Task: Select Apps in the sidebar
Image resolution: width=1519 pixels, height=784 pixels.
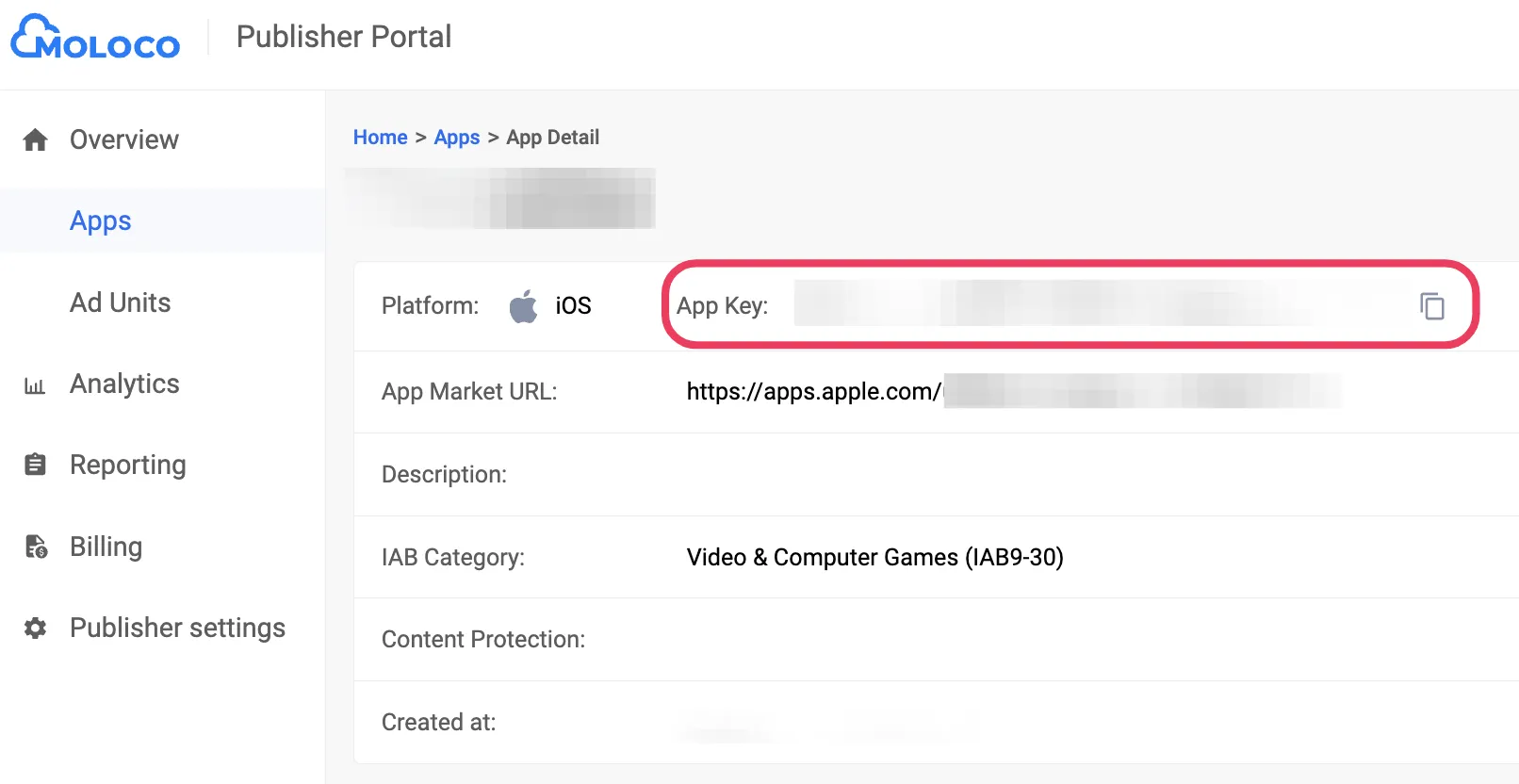Action: click(101, 220)
